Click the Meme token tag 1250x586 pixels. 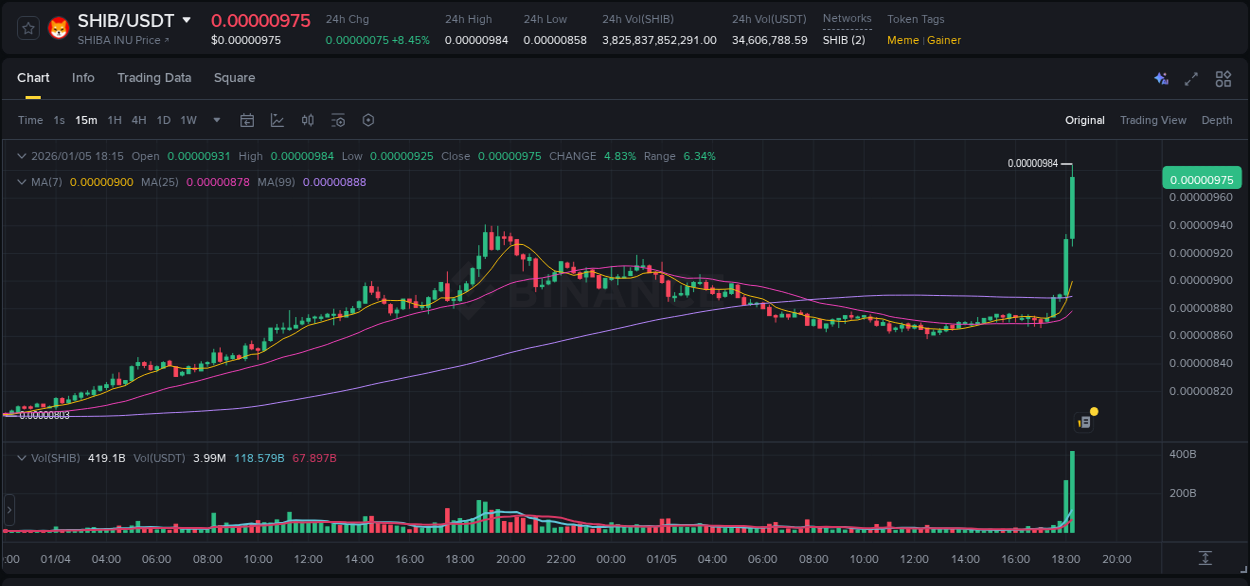pos(902,40)
